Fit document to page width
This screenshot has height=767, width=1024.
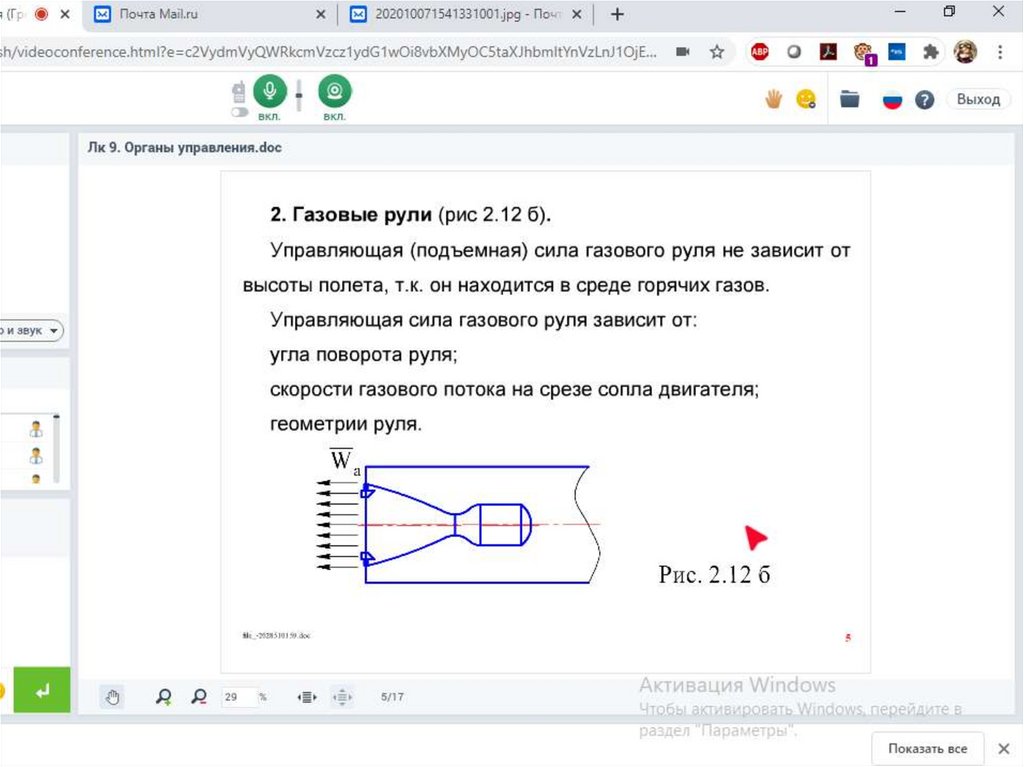click(308, 697)
